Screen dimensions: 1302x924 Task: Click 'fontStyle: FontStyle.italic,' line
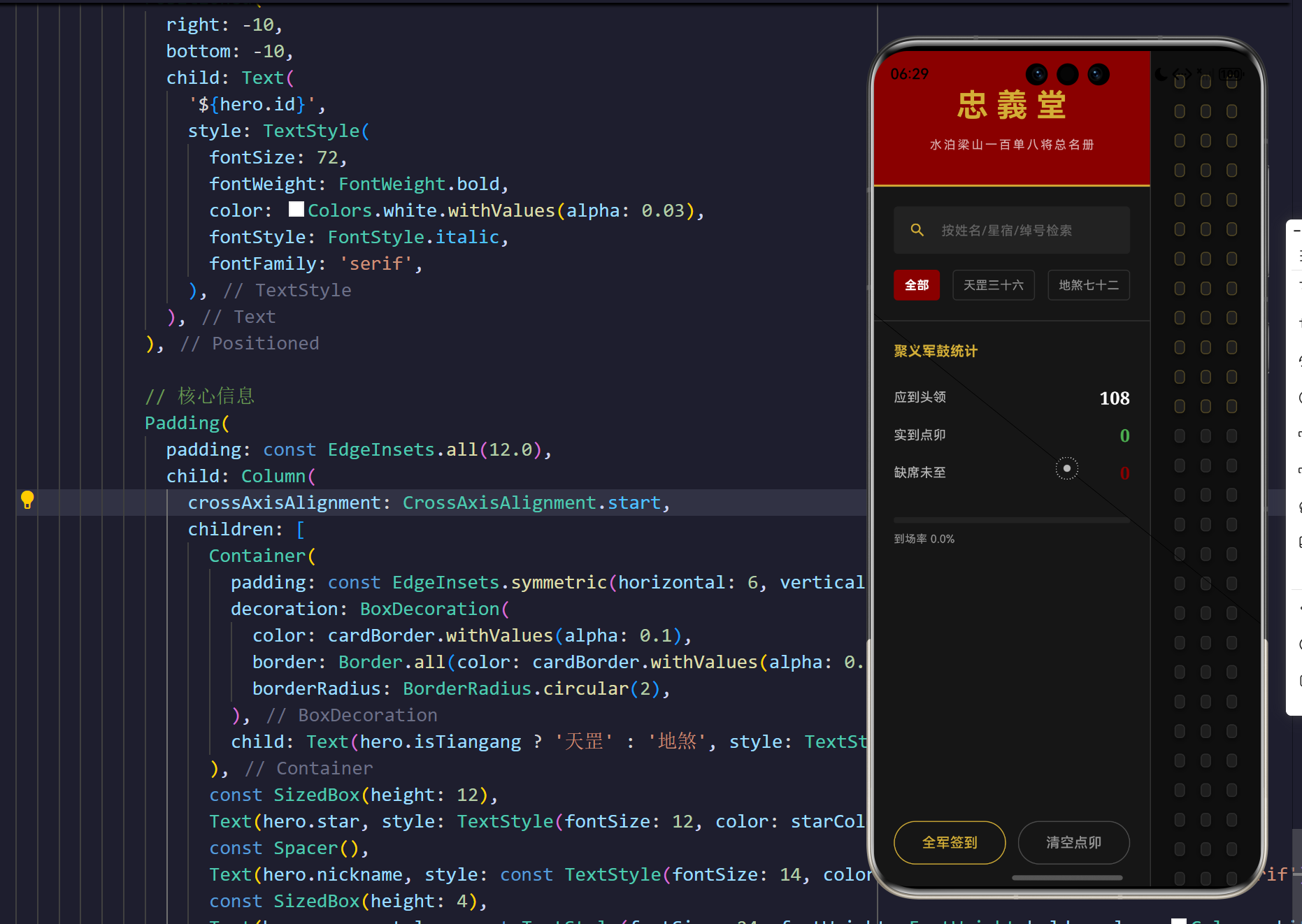tap(359, 238)
